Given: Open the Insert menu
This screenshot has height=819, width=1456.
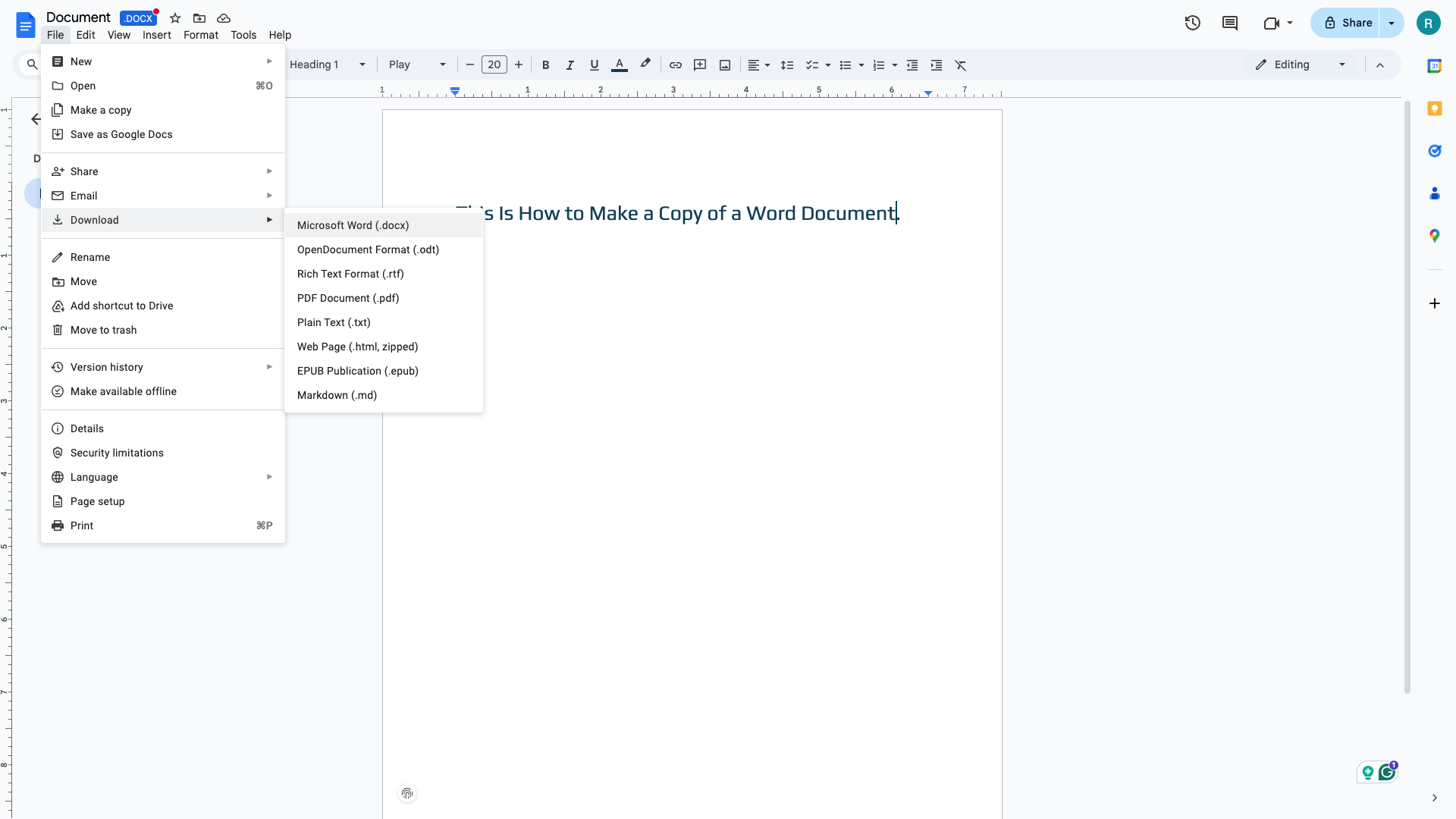Looking at the screenshot, I should (157, 35).
